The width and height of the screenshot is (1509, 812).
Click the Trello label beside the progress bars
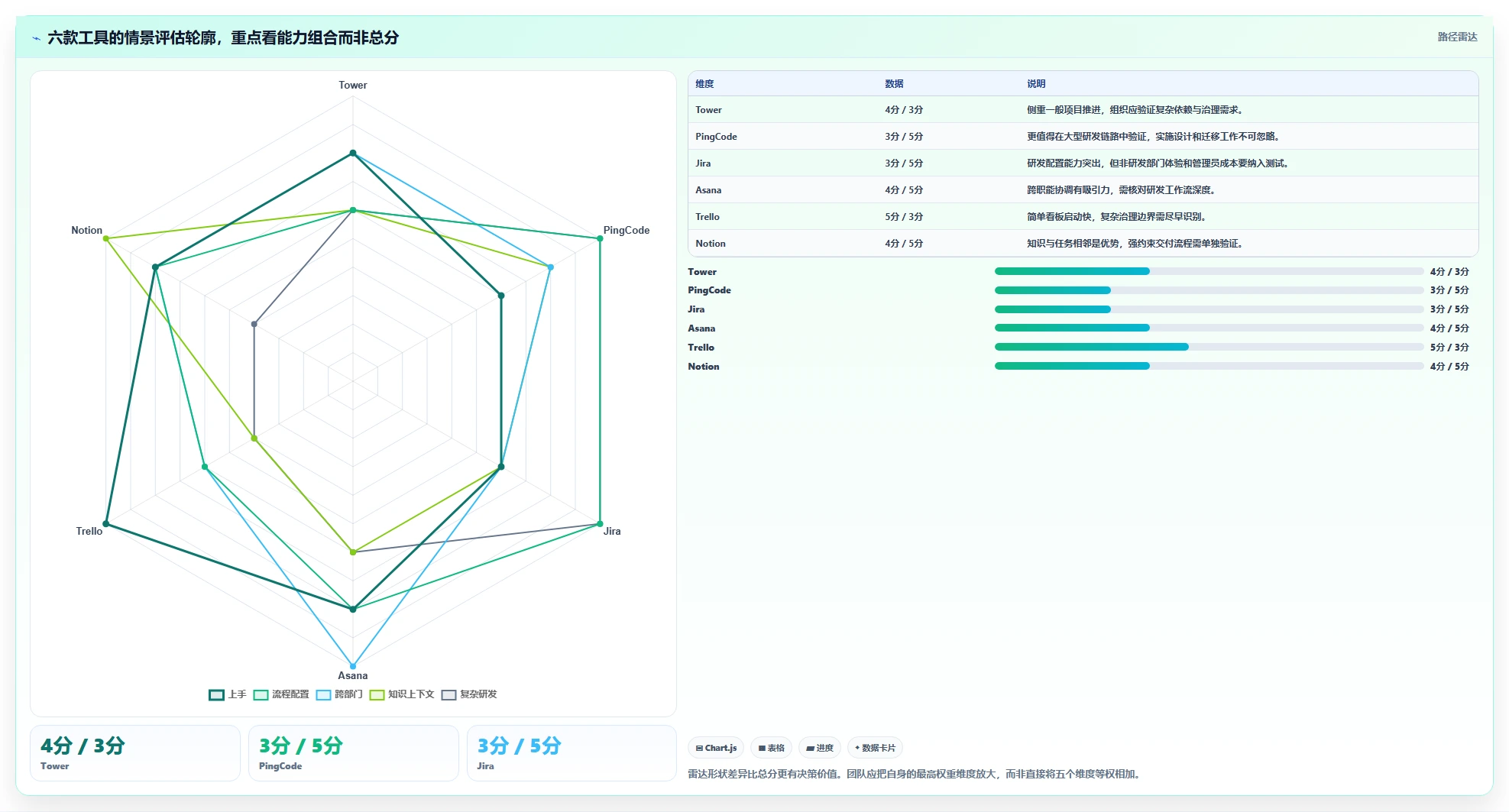701,348
